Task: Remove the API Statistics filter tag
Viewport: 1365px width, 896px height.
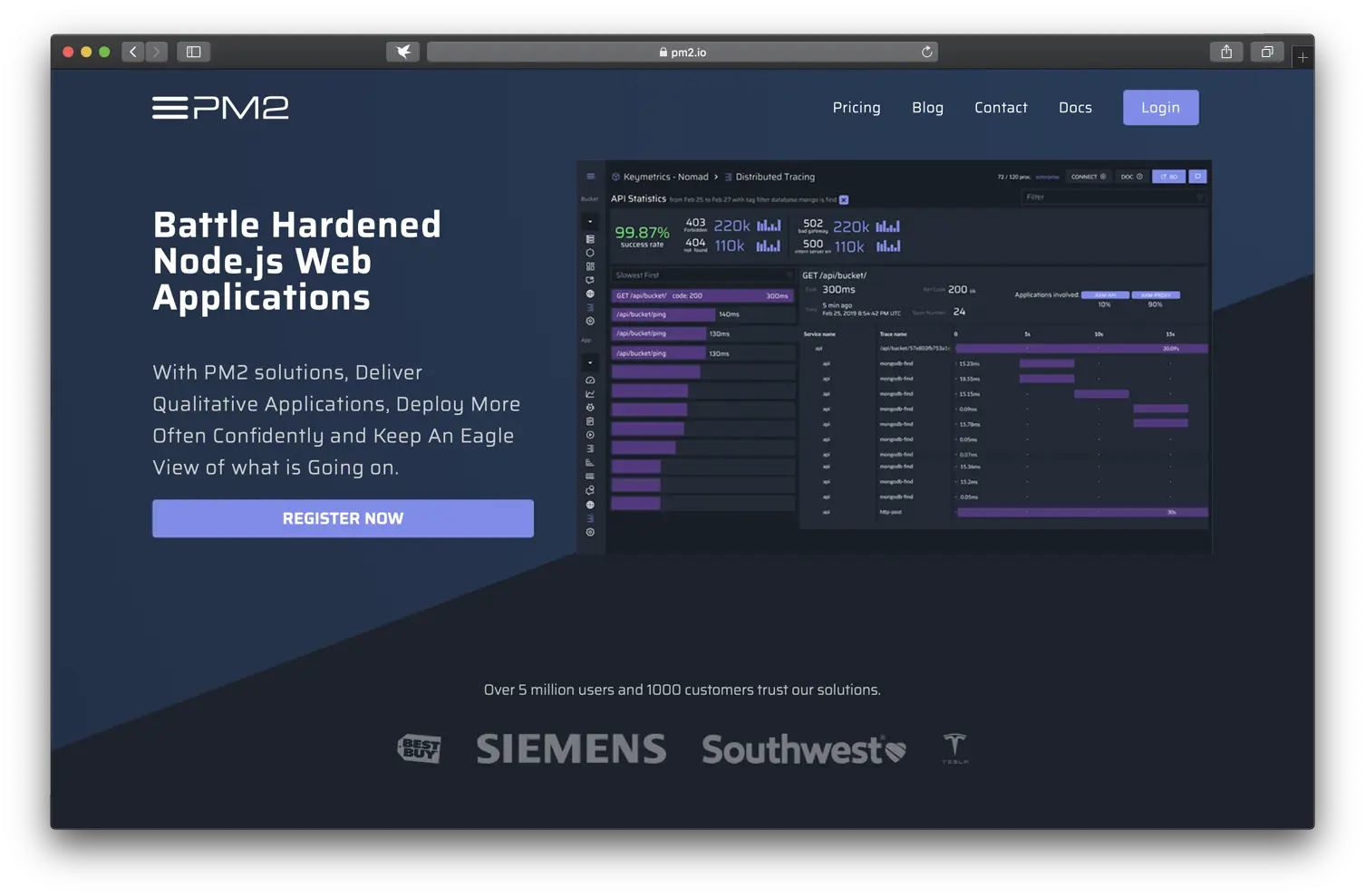Action: [844, 199]
